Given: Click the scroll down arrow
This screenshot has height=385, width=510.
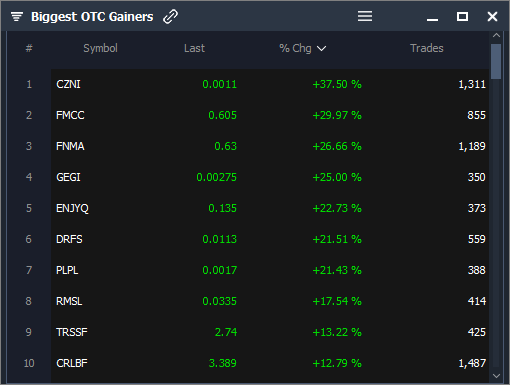Looking at the screenshot, I should [x=496, y=376].
